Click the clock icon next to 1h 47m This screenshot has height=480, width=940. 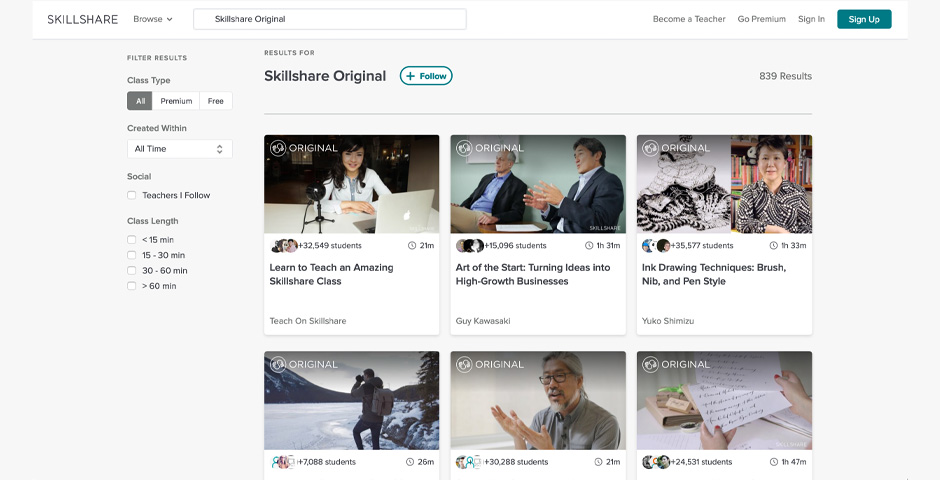(774, 462)
